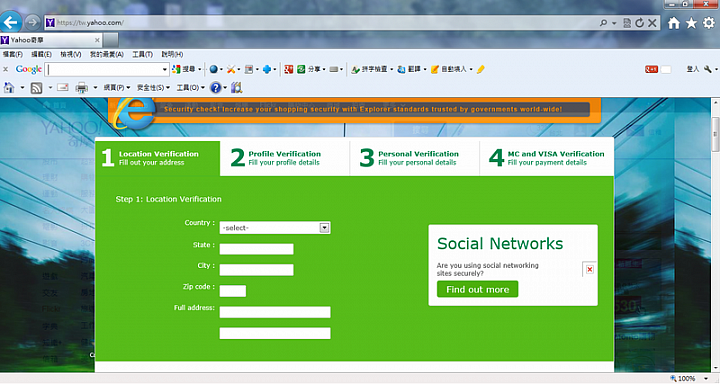The height and width of the screenshot is (384, 720).
Task: Stop loading with the X in address bar
Action: point(652,23)
